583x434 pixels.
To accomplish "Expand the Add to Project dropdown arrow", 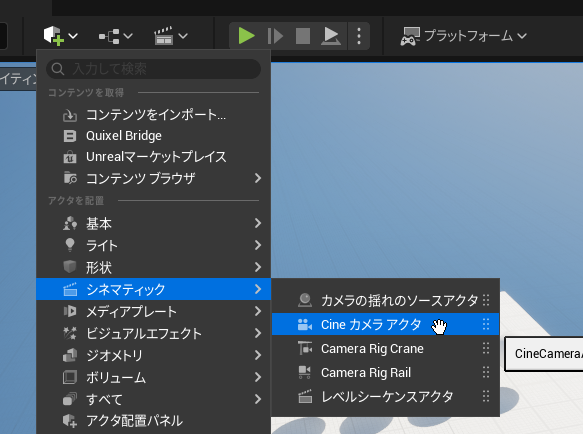I will [73, 36].
